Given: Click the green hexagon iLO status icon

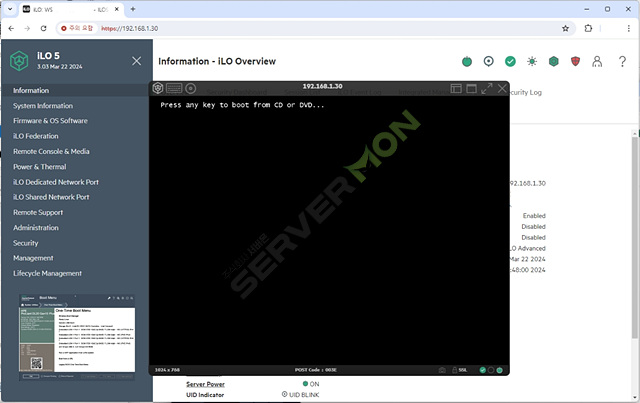Looking at the screenshot, I should [553, 61].
